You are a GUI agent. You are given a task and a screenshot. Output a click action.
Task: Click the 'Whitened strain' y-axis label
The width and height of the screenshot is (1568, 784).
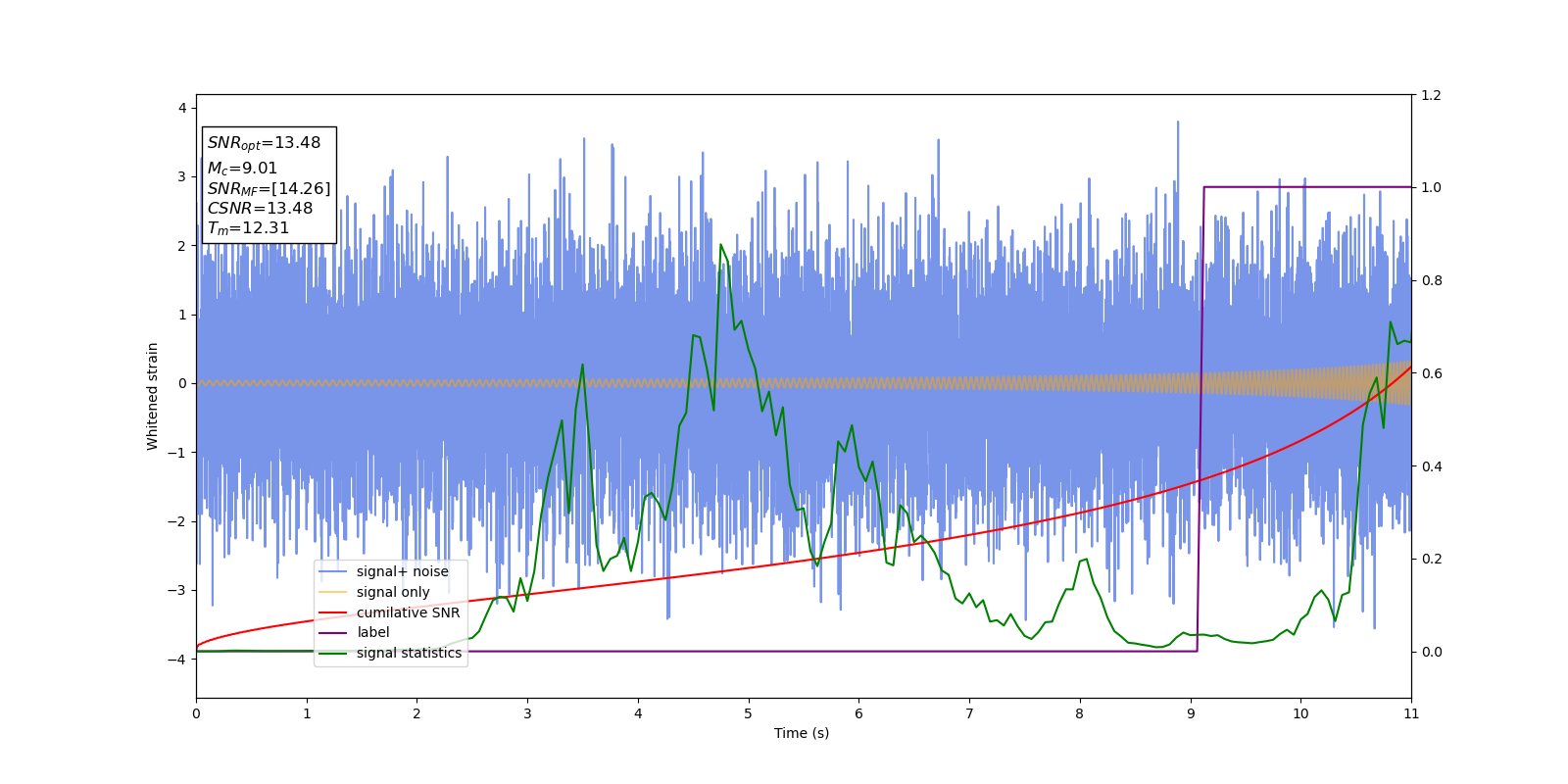coord(153,396)
